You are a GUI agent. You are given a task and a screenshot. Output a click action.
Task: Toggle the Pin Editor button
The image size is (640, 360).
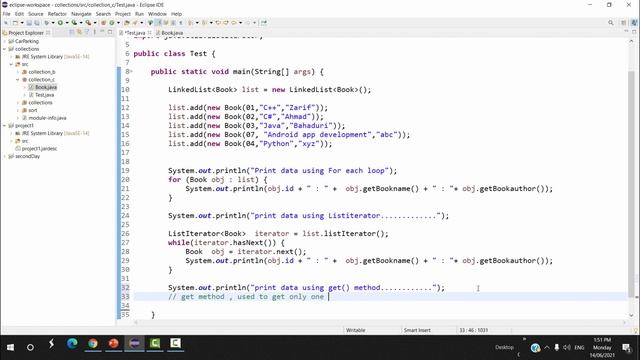(x=263, y=23)
